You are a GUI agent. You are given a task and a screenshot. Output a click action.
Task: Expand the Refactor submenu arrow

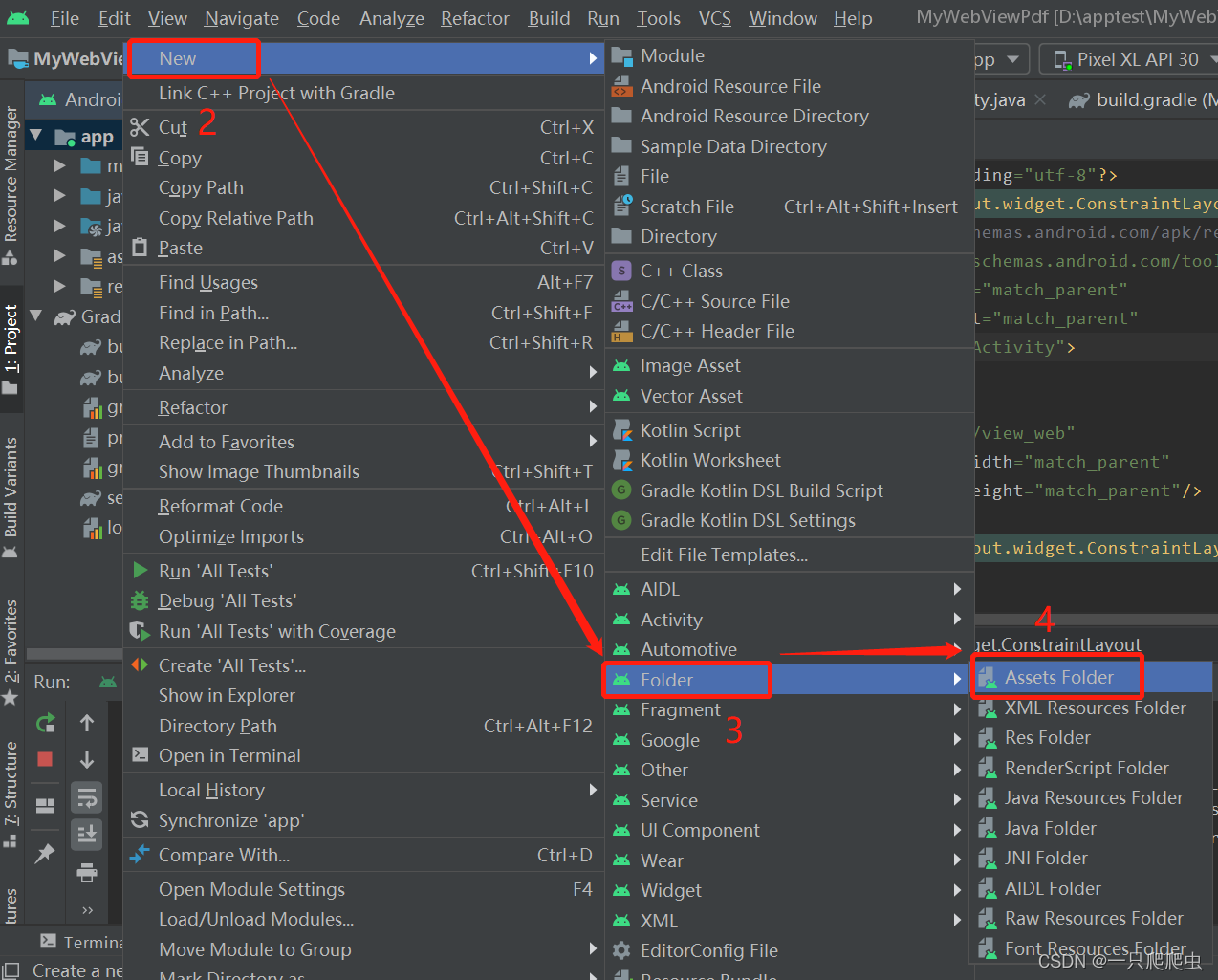tap(593, 407)
